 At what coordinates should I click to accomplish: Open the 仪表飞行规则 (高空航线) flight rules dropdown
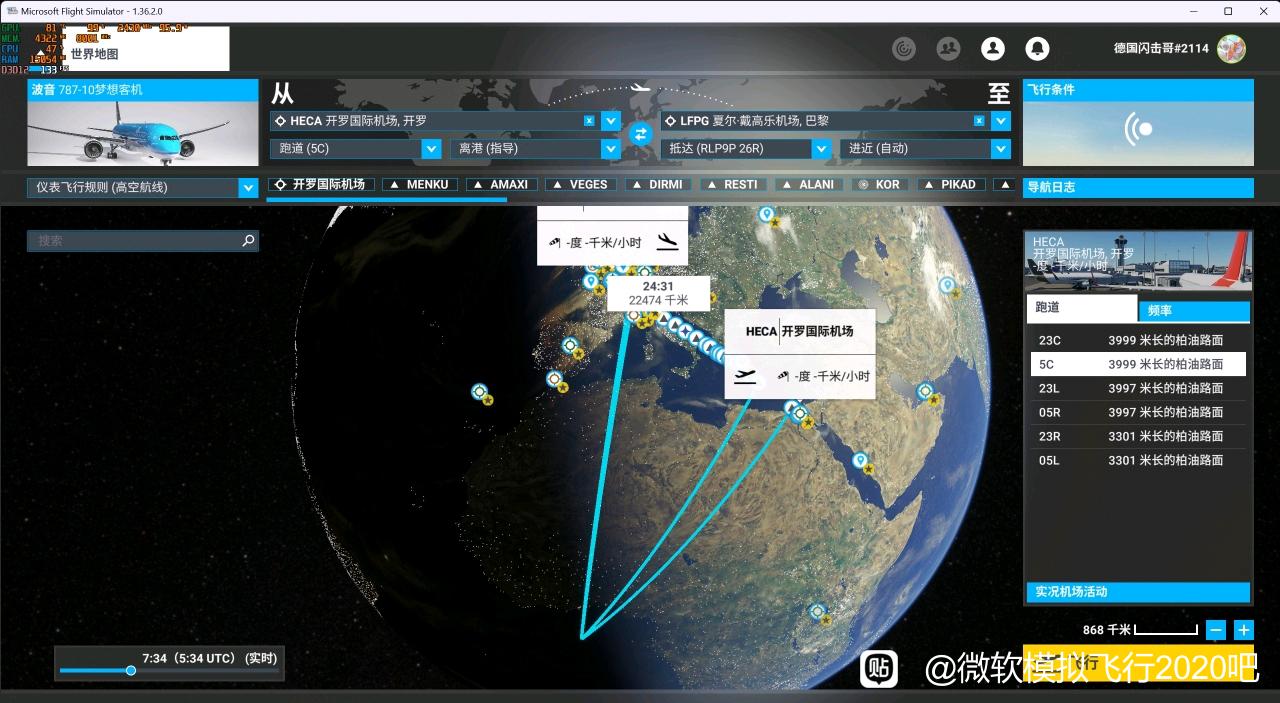[x=143, y=187]
